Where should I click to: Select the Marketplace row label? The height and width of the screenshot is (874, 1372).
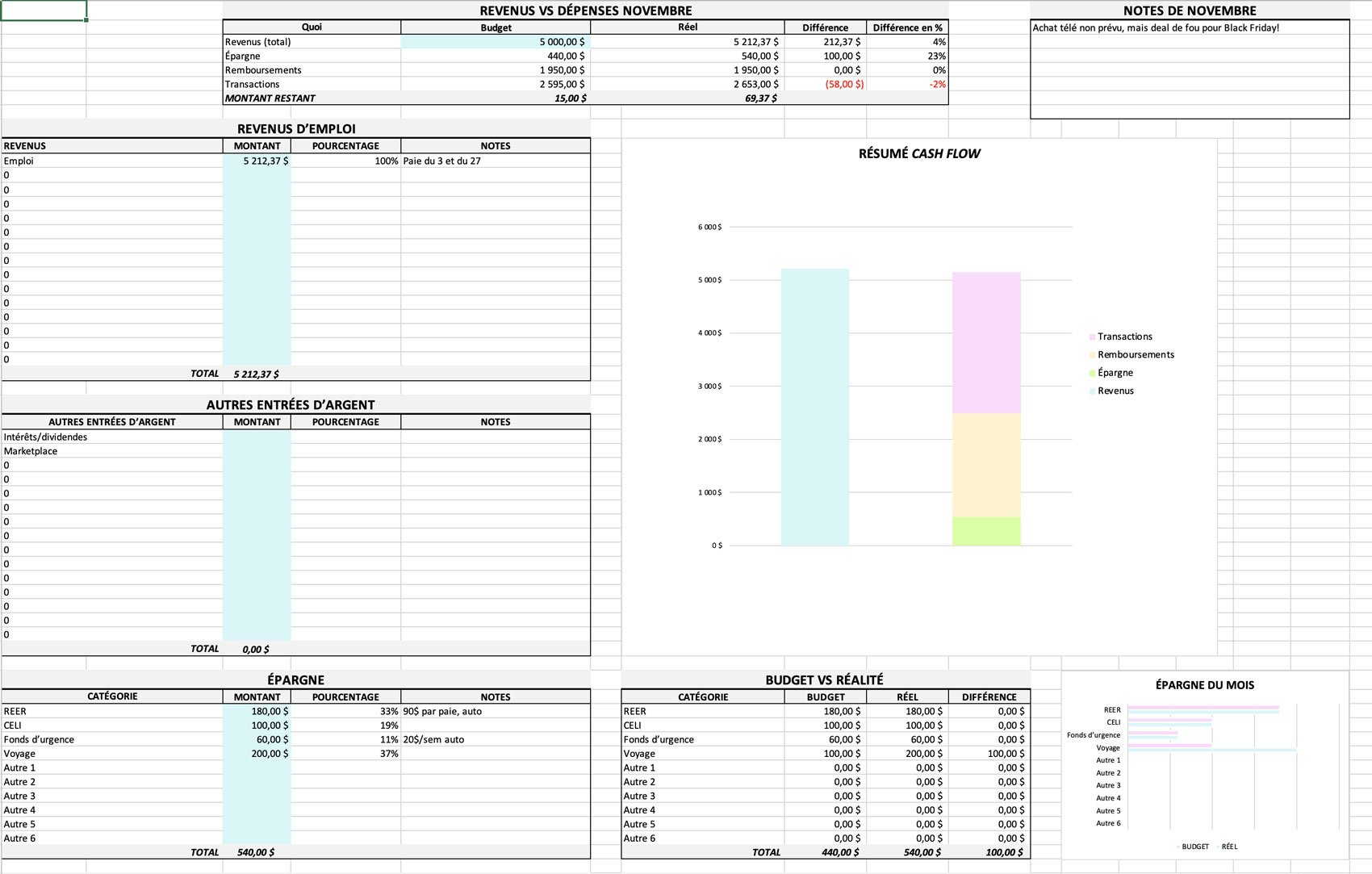[x=31, y=451]
